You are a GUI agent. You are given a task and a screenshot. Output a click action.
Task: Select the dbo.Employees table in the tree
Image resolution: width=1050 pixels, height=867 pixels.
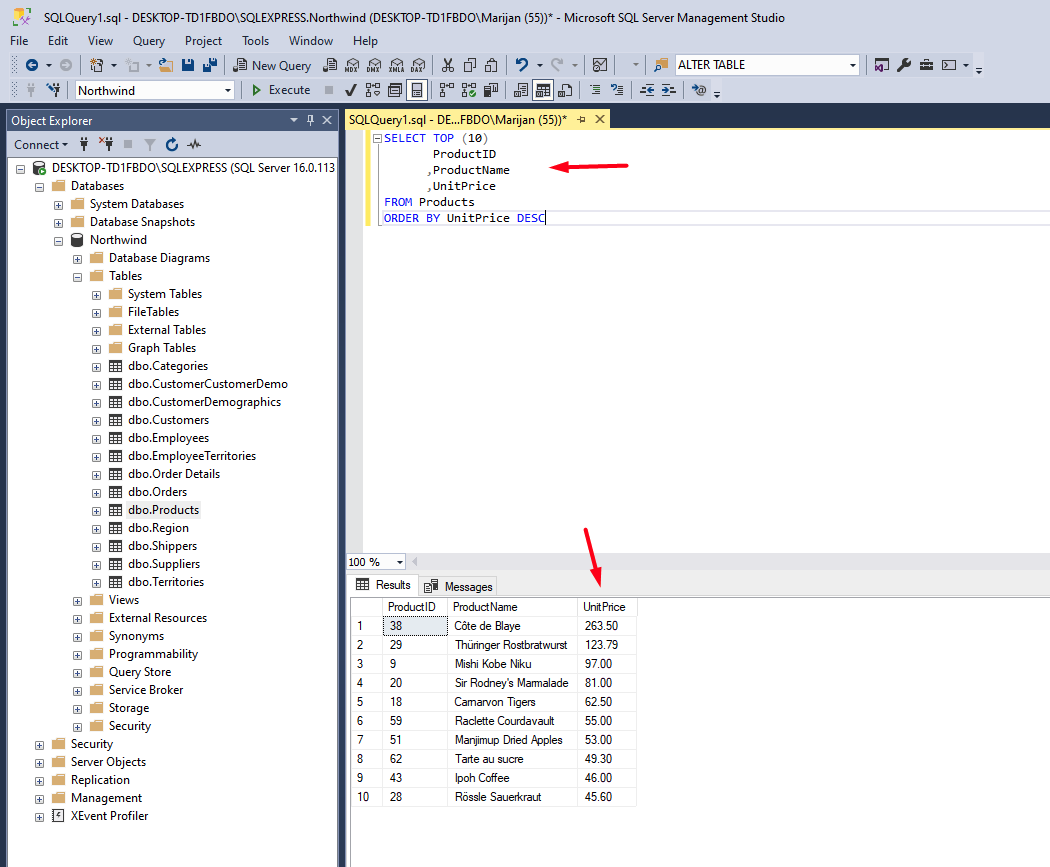coord(168,438)
